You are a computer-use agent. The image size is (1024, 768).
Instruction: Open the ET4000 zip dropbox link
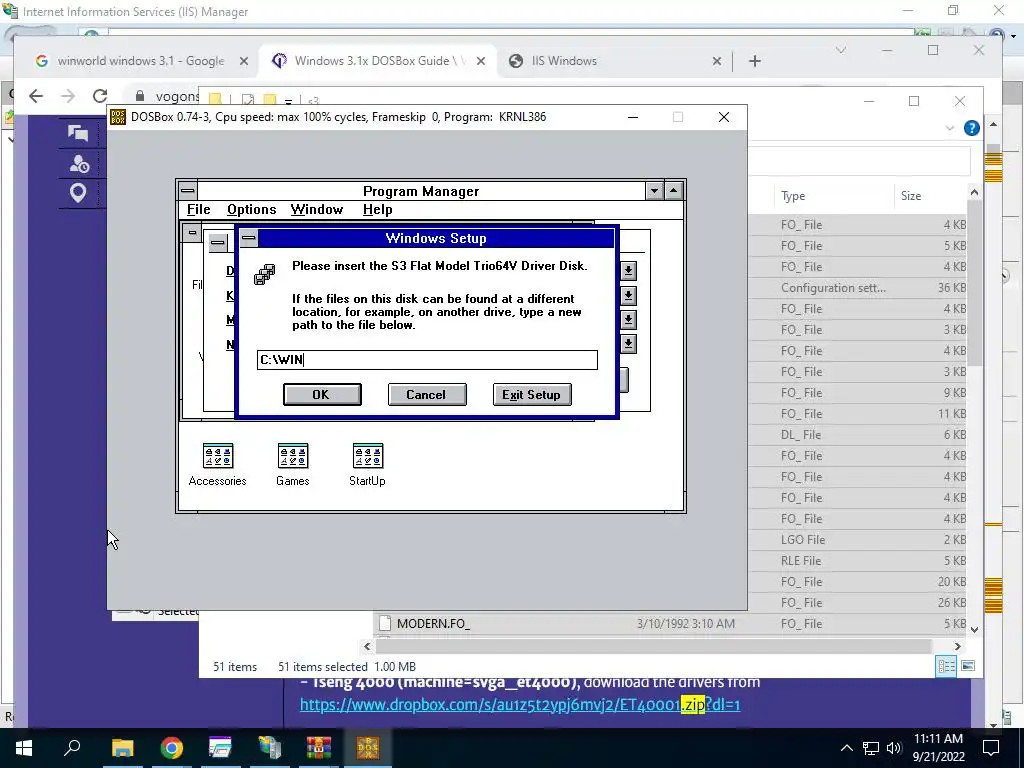pos(520,705)
